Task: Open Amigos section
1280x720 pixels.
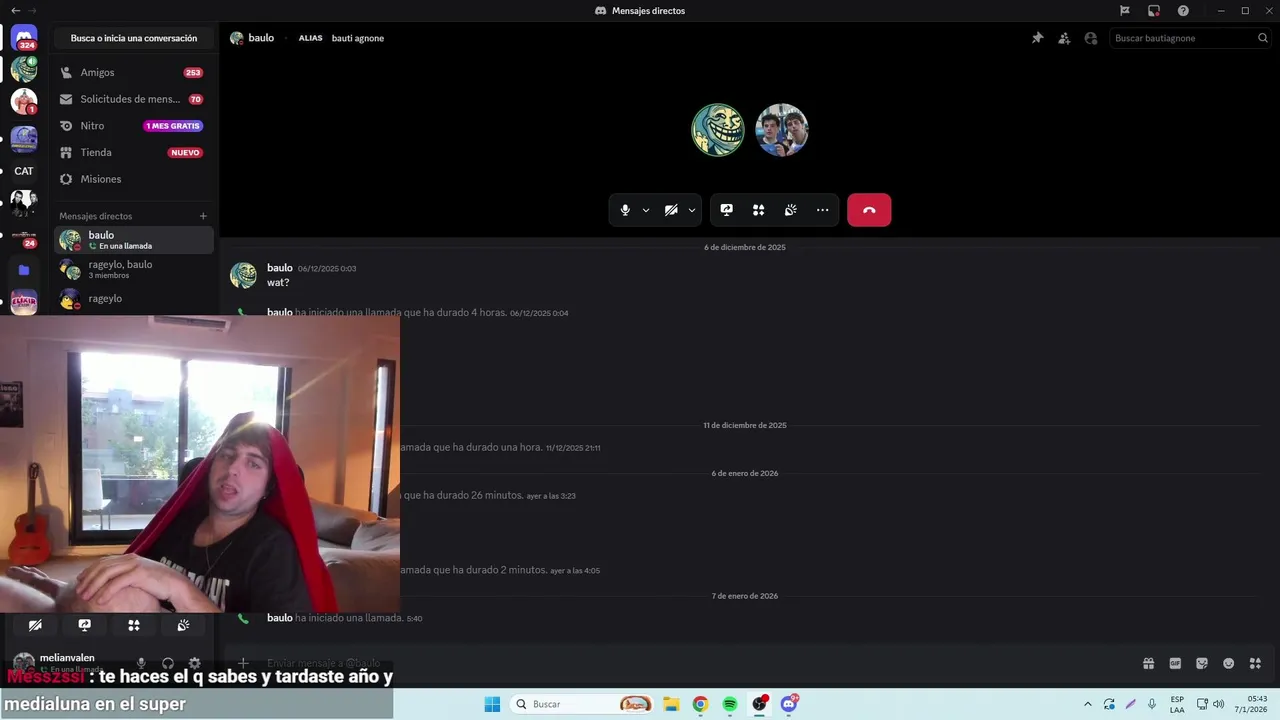Action: (133, 73)
